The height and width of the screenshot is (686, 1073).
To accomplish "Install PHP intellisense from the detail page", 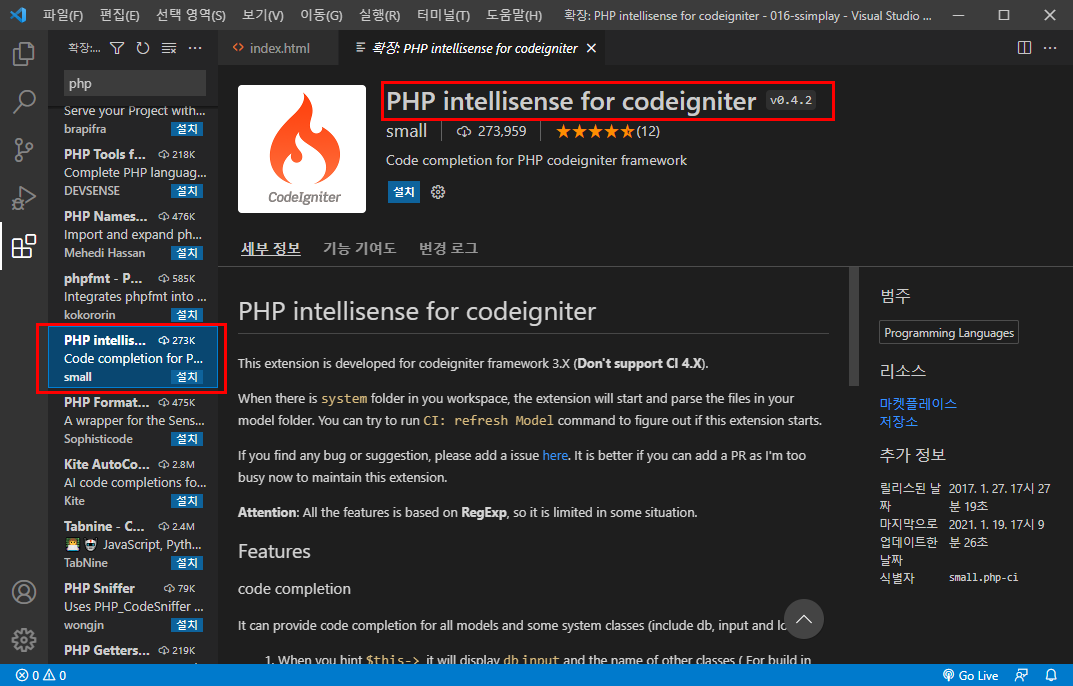I will [404, 192].
